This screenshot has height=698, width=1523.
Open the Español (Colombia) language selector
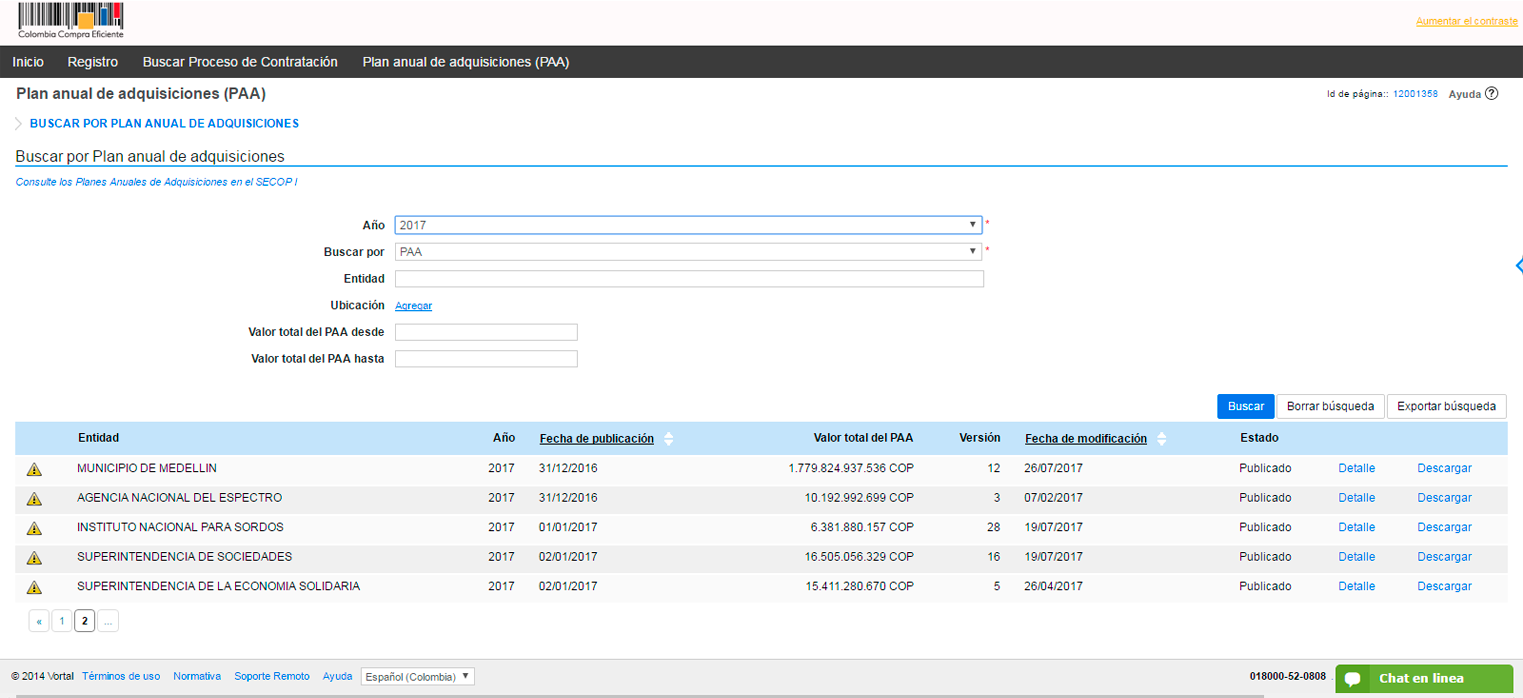(x=417, y=677)
